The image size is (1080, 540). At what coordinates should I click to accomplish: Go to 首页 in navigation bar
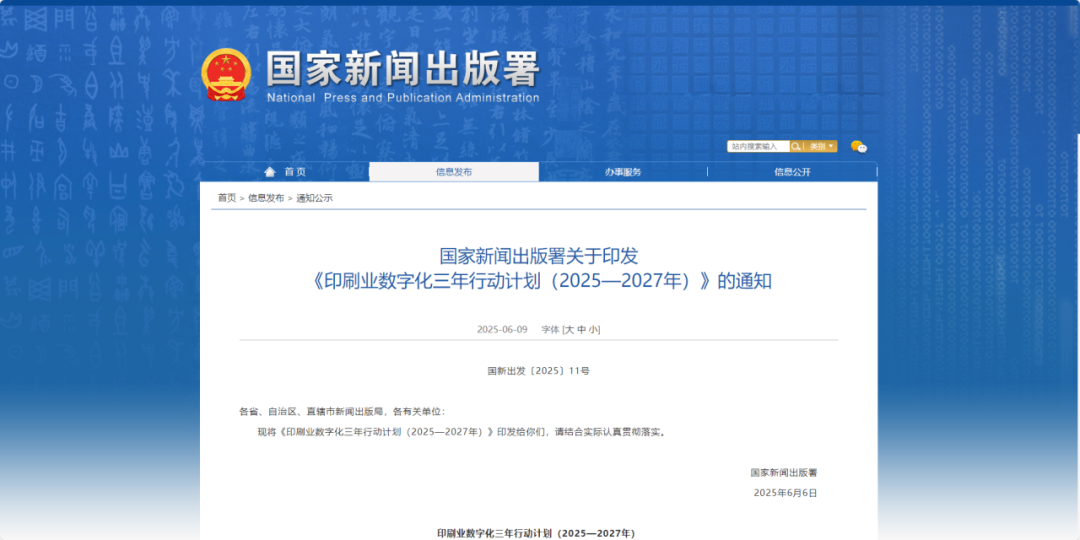pos(295,172)
